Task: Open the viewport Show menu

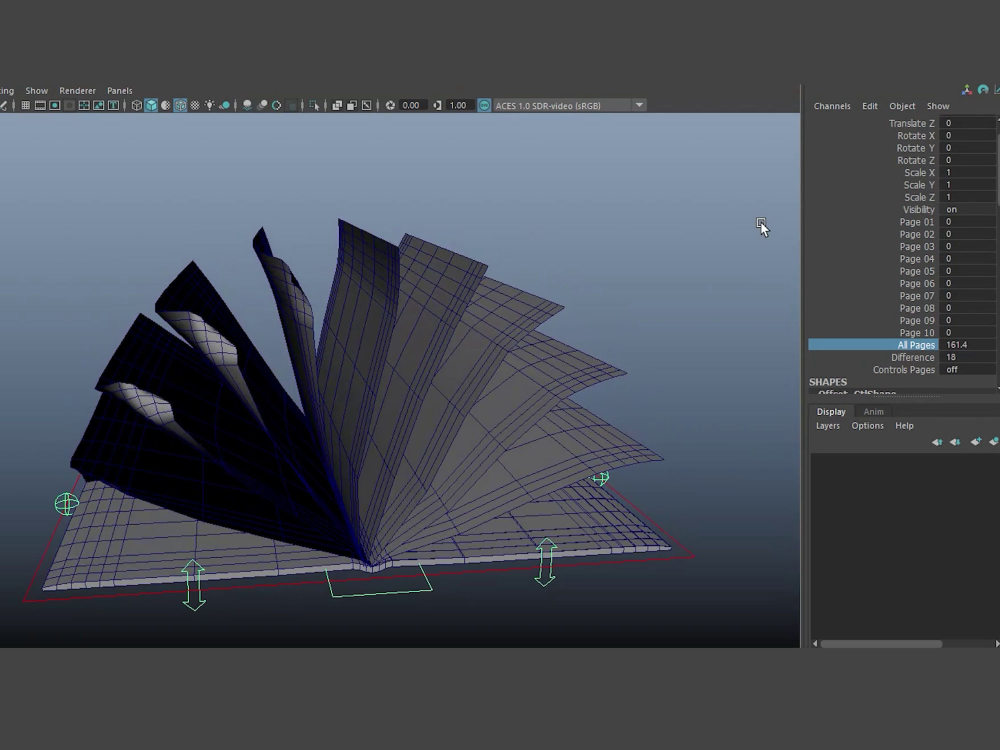Action: pos(36,91)
